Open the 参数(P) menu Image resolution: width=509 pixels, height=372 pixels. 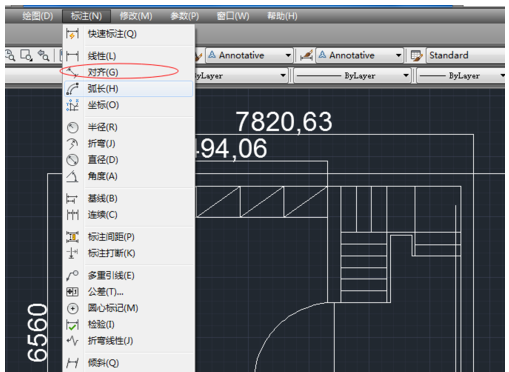185,16
